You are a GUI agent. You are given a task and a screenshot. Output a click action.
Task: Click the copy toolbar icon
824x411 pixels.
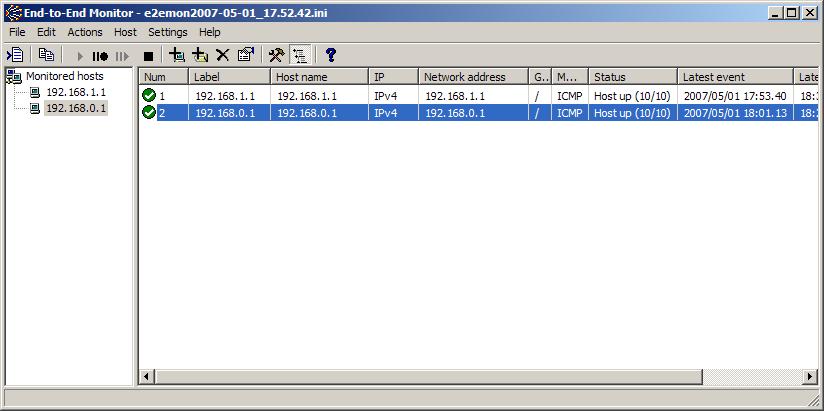[x=46, y=55]
